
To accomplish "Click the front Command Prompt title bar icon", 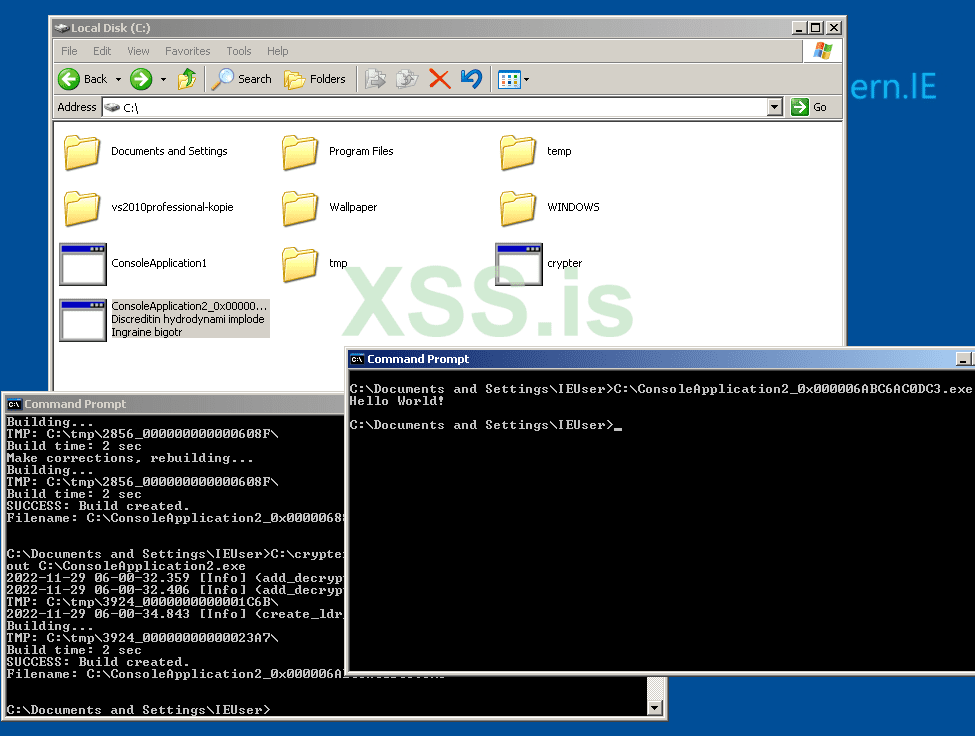I will pyautogui.click(x=357, y=359).
